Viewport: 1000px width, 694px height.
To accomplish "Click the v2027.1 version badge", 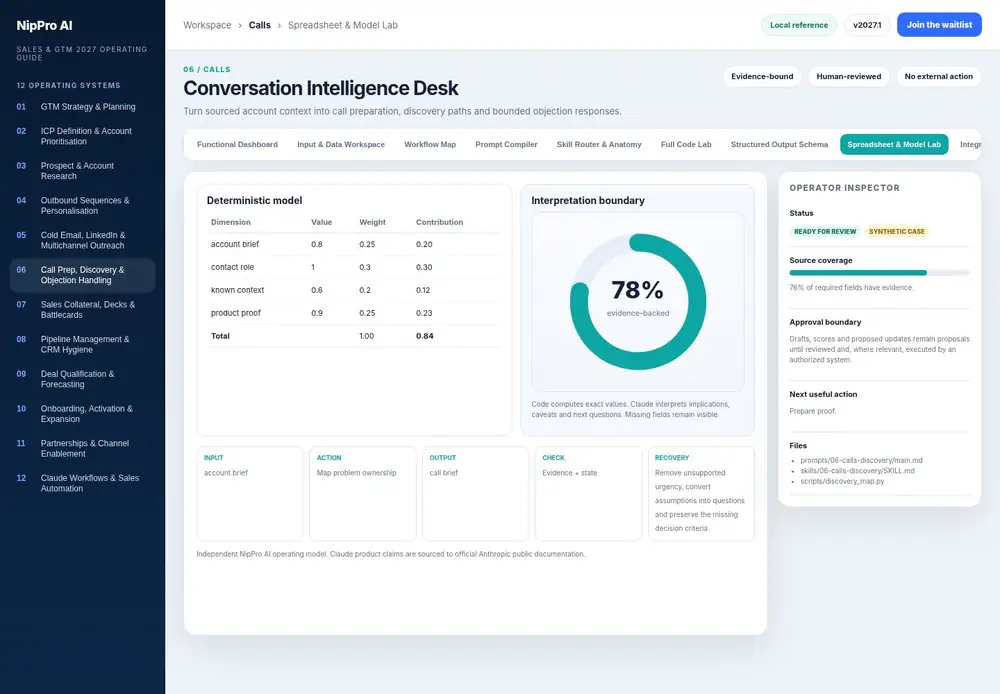I will 867,25.
